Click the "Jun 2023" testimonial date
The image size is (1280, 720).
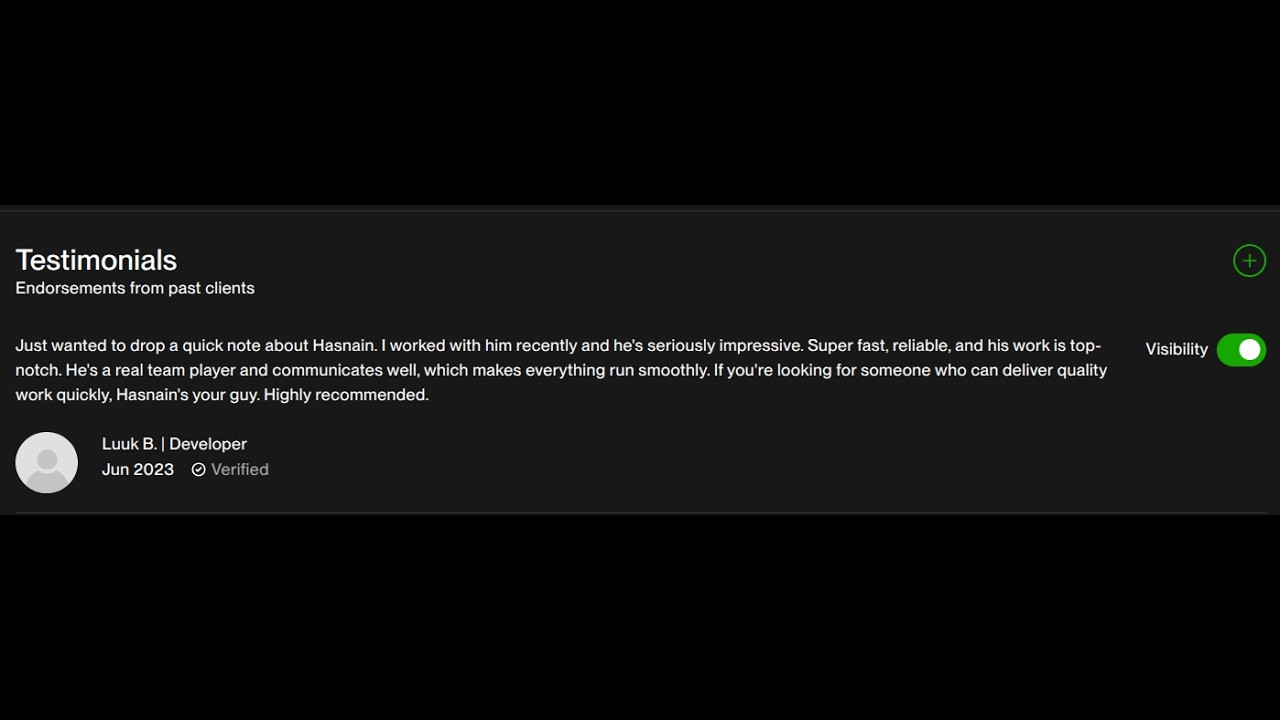tap(138, 470)
